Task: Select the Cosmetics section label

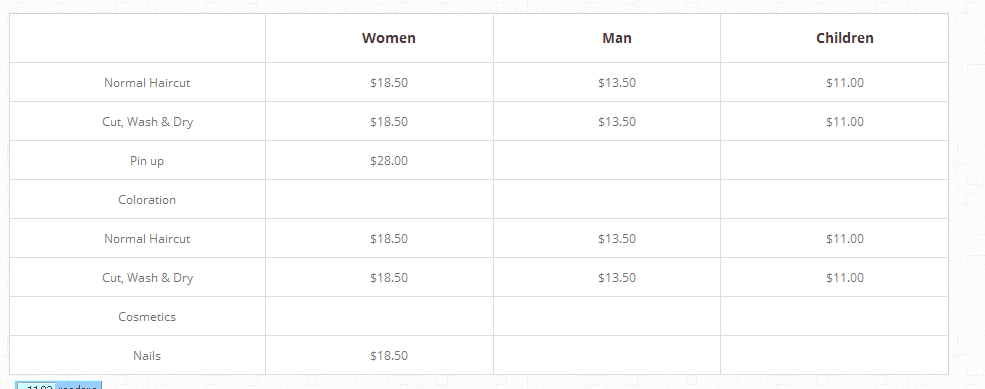Action: pyautogui.click(x=147, y=317)
